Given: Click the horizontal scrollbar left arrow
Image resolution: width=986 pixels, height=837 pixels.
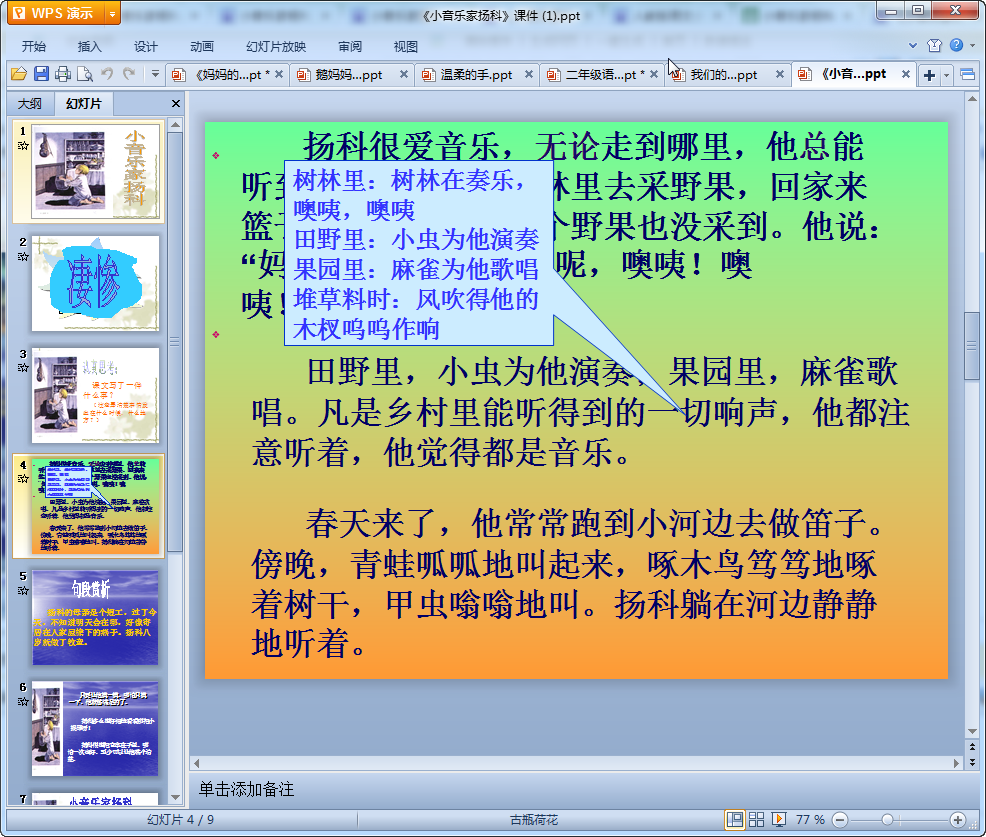Looking at the screenshot, I should click(x=197, y=763).
